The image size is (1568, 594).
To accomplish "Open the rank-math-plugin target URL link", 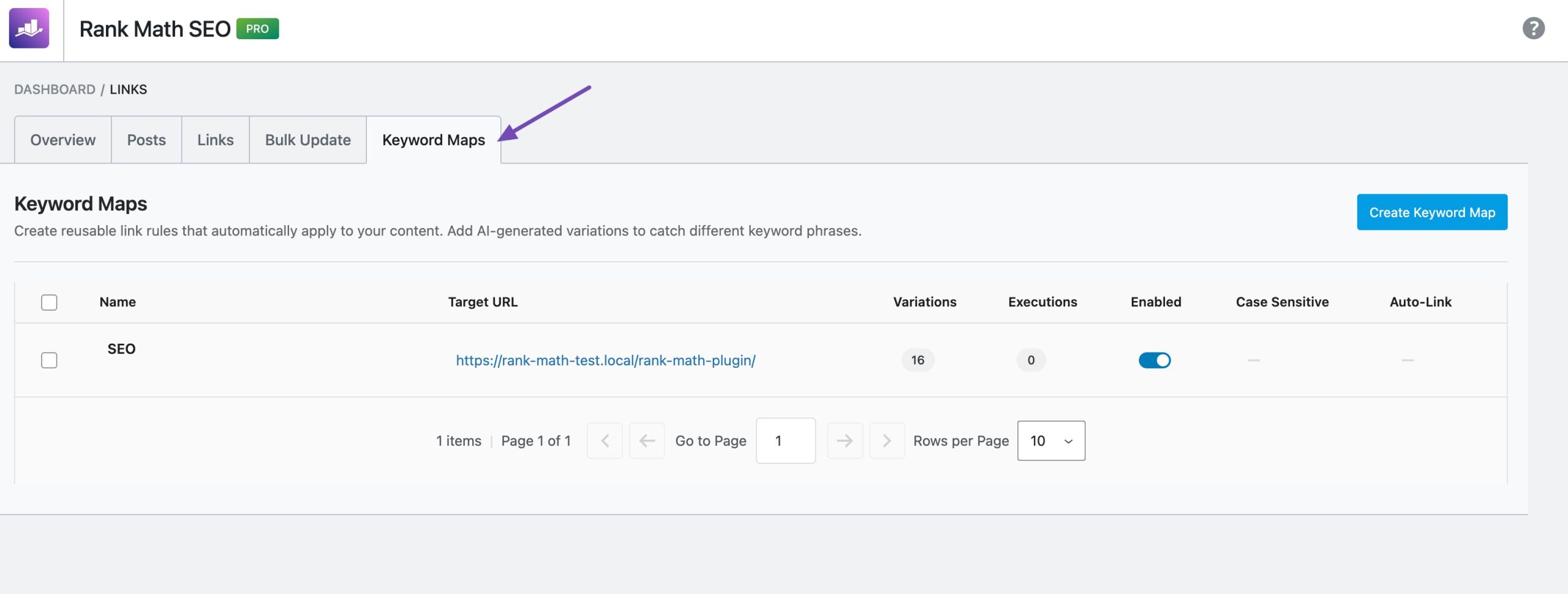I will (x=605, y=360).
